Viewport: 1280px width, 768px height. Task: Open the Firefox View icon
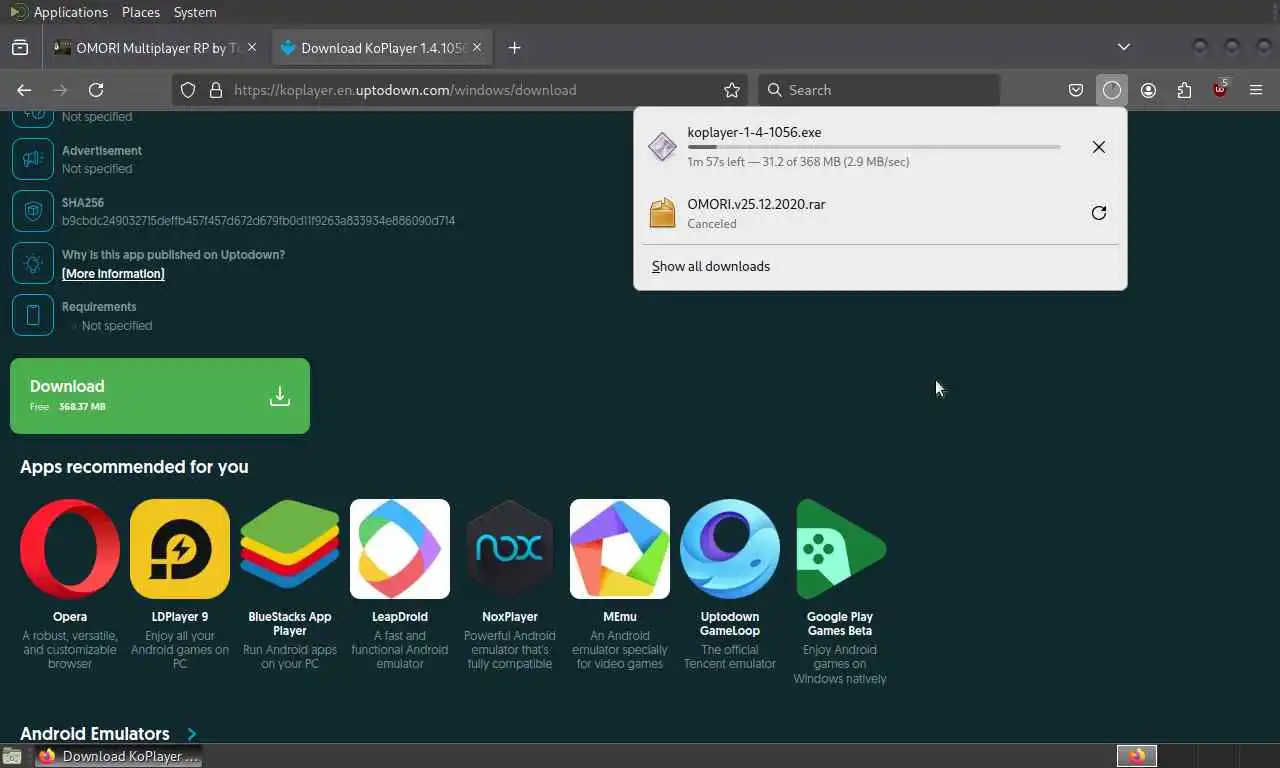point(20,48)
